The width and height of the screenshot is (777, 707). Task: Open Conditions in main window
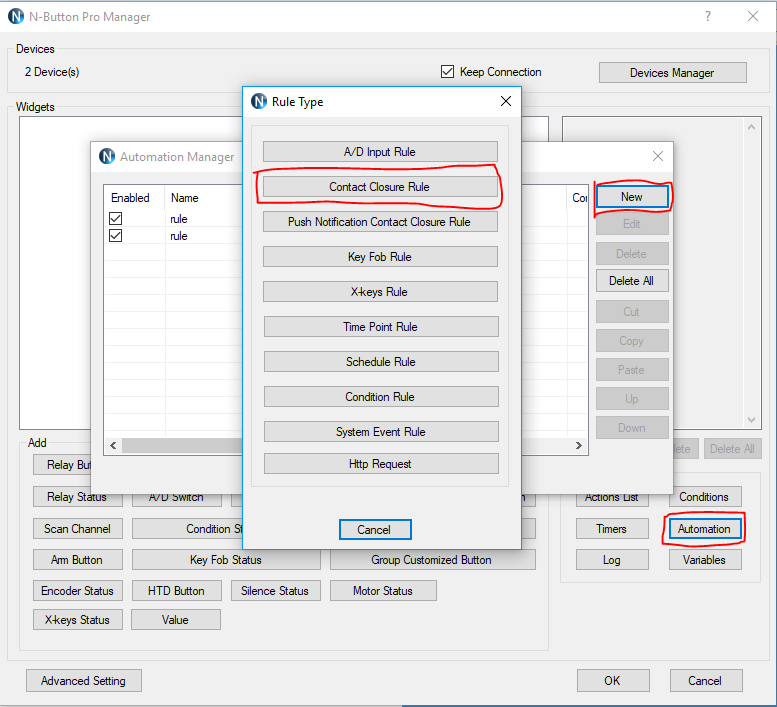click(705, 497)
